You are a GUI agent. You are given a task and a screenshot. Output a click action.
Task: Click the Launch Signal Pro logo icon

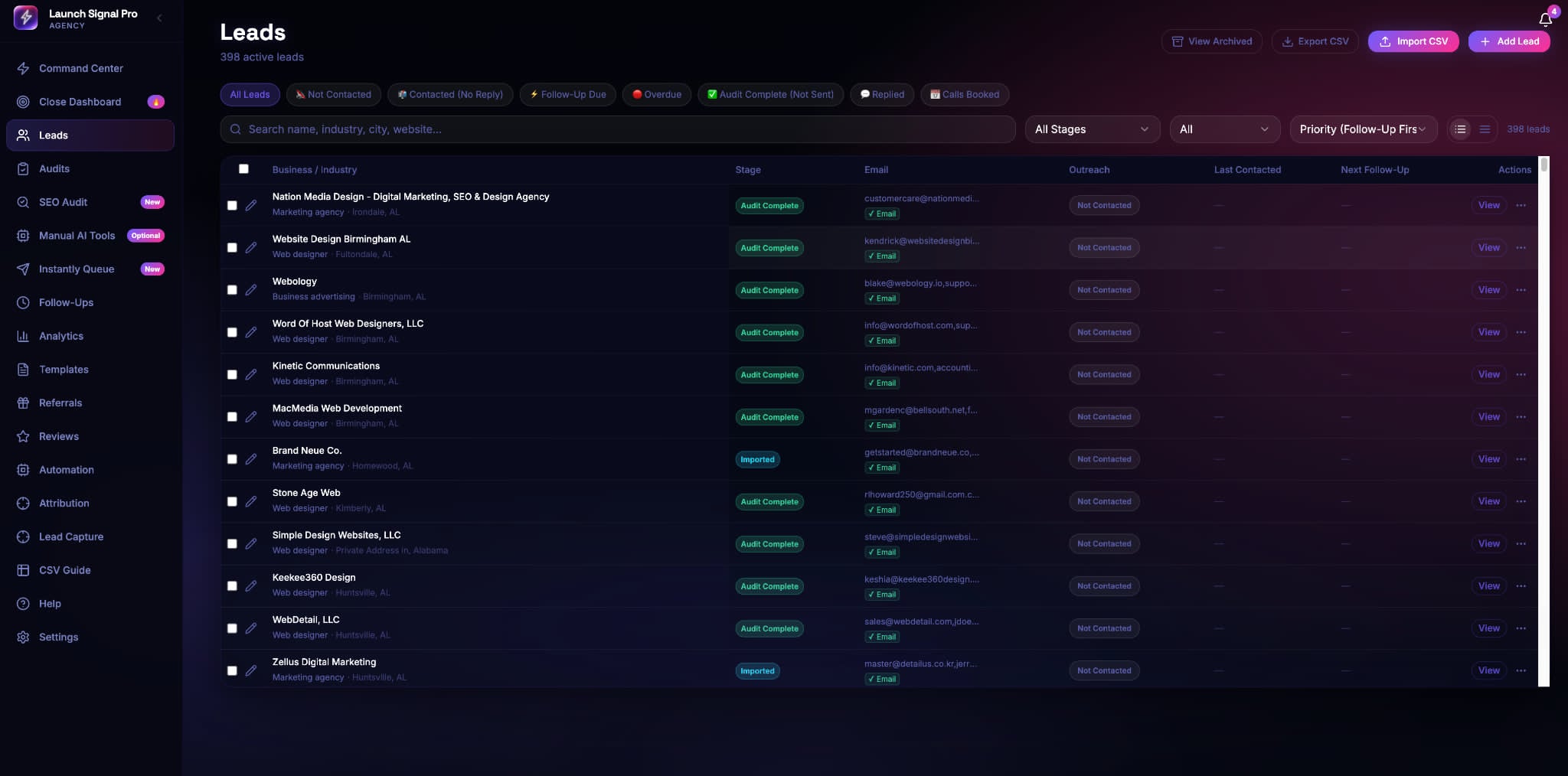(25, 18)
